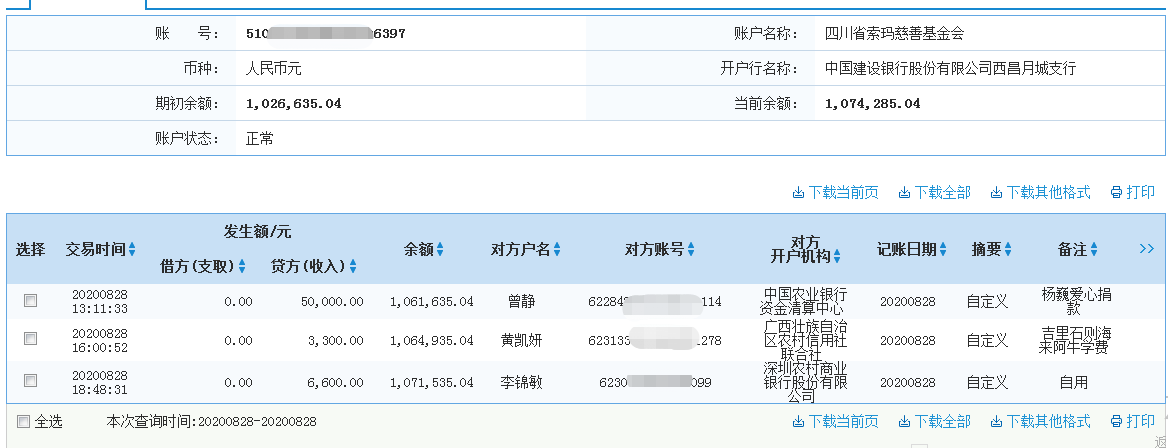Expand more columns with >> arrow
Viewport: 1168px width, 448px height.
(x=1147, y=249)
